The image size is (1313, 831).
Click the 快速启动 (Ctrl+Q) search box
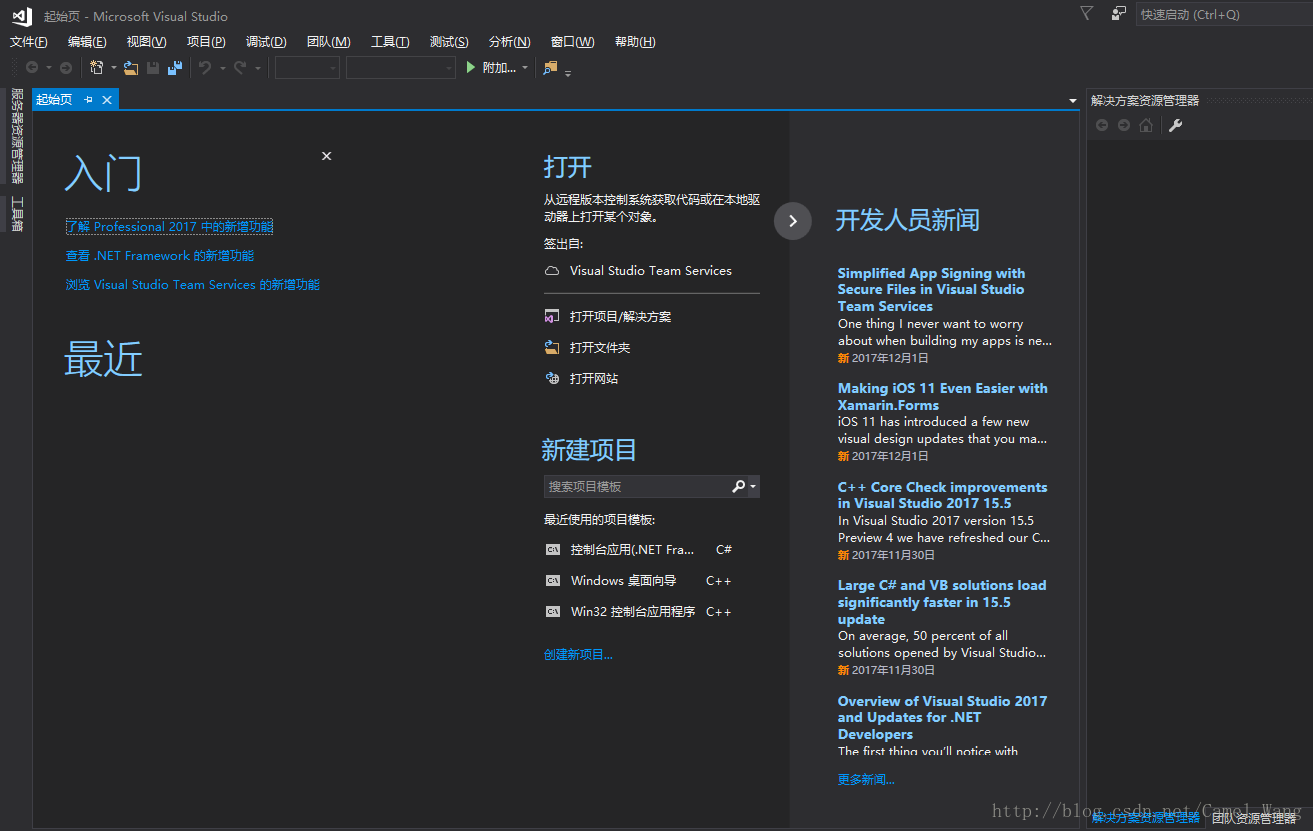1223,14
